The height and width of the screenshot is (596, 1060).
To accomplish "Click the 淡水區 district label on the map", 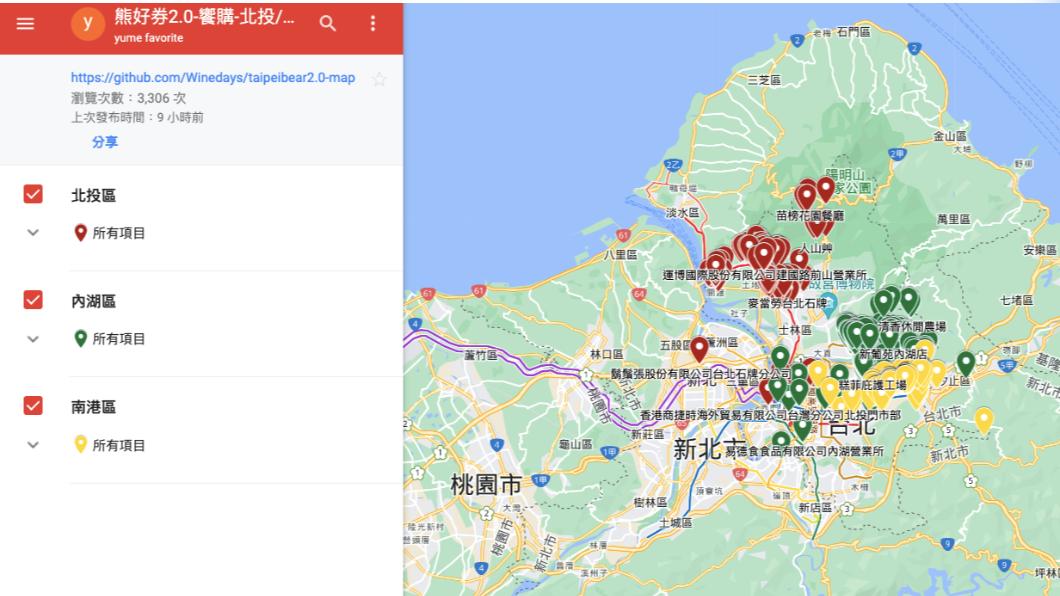I will point(682,213).
